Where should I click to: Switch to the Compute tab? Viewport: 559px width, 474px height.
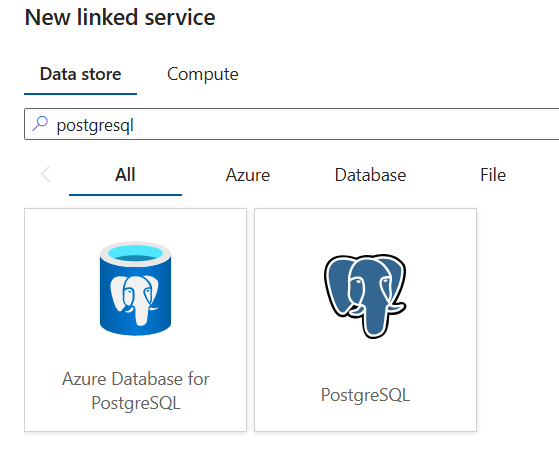tap(202, 74)
